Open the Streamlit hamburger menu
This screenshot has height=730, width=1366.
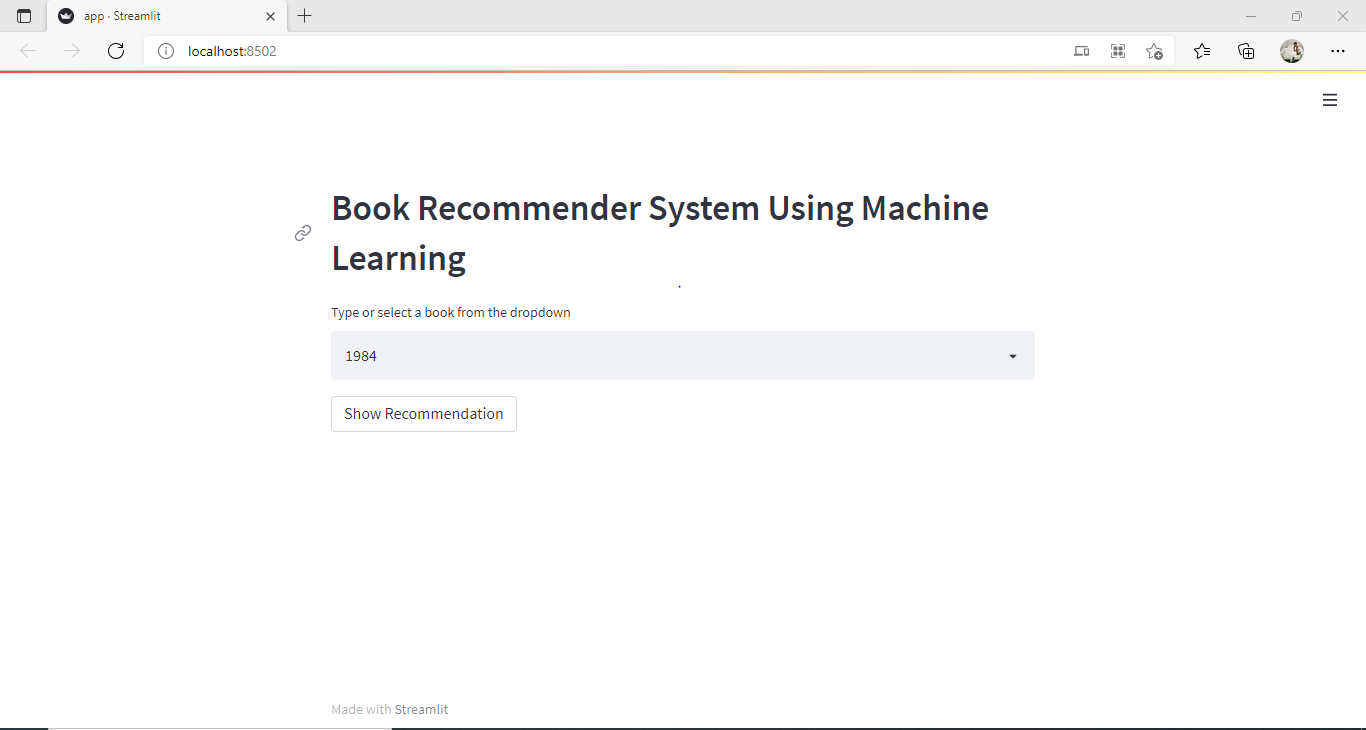click(x=1330, y=100)
